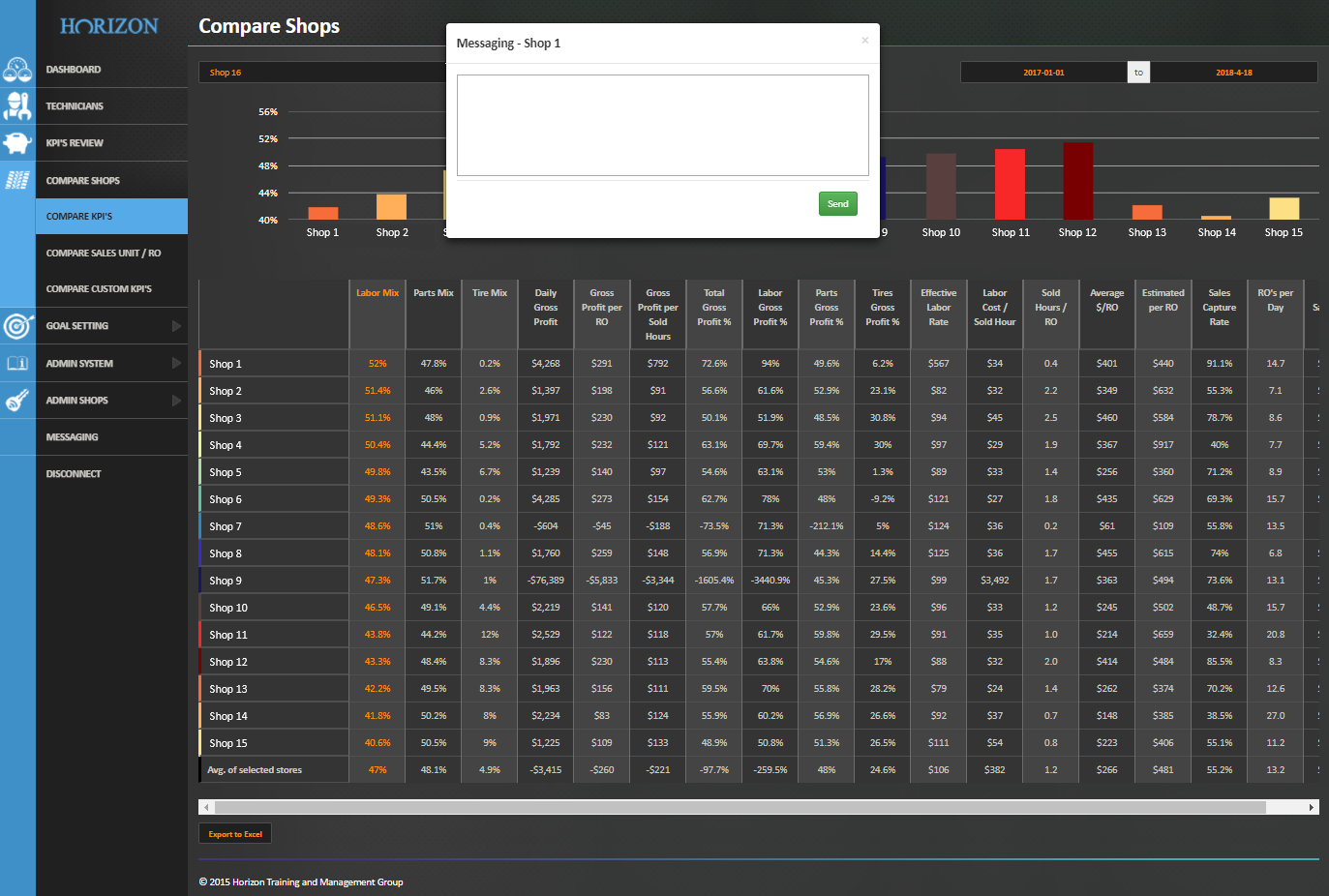Sort table by Labor Mix column

(378, 293)
